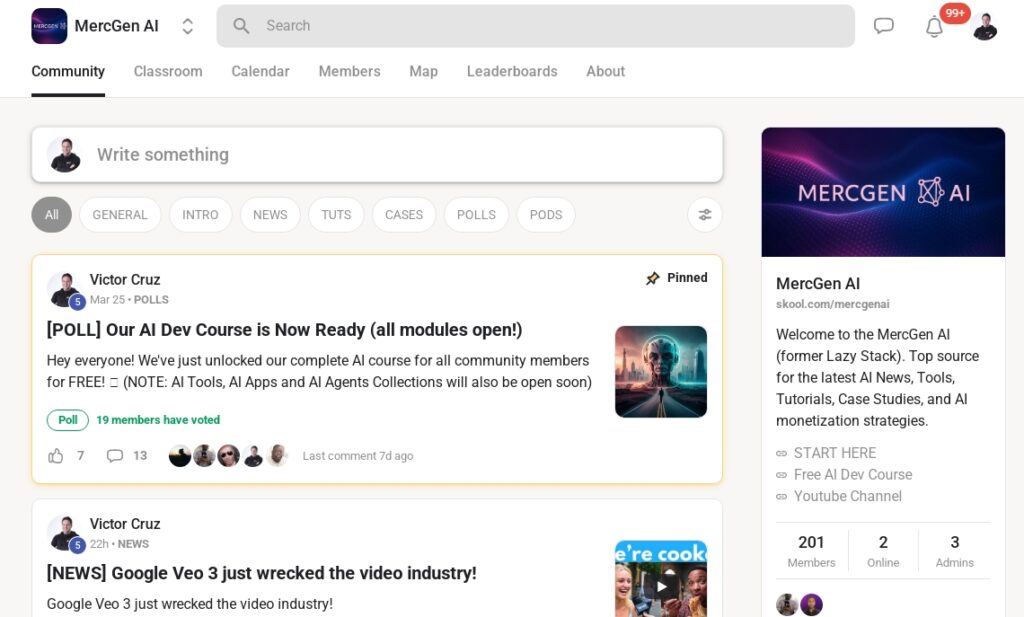Filter posts by TUTS category

(x=336, y=215)
